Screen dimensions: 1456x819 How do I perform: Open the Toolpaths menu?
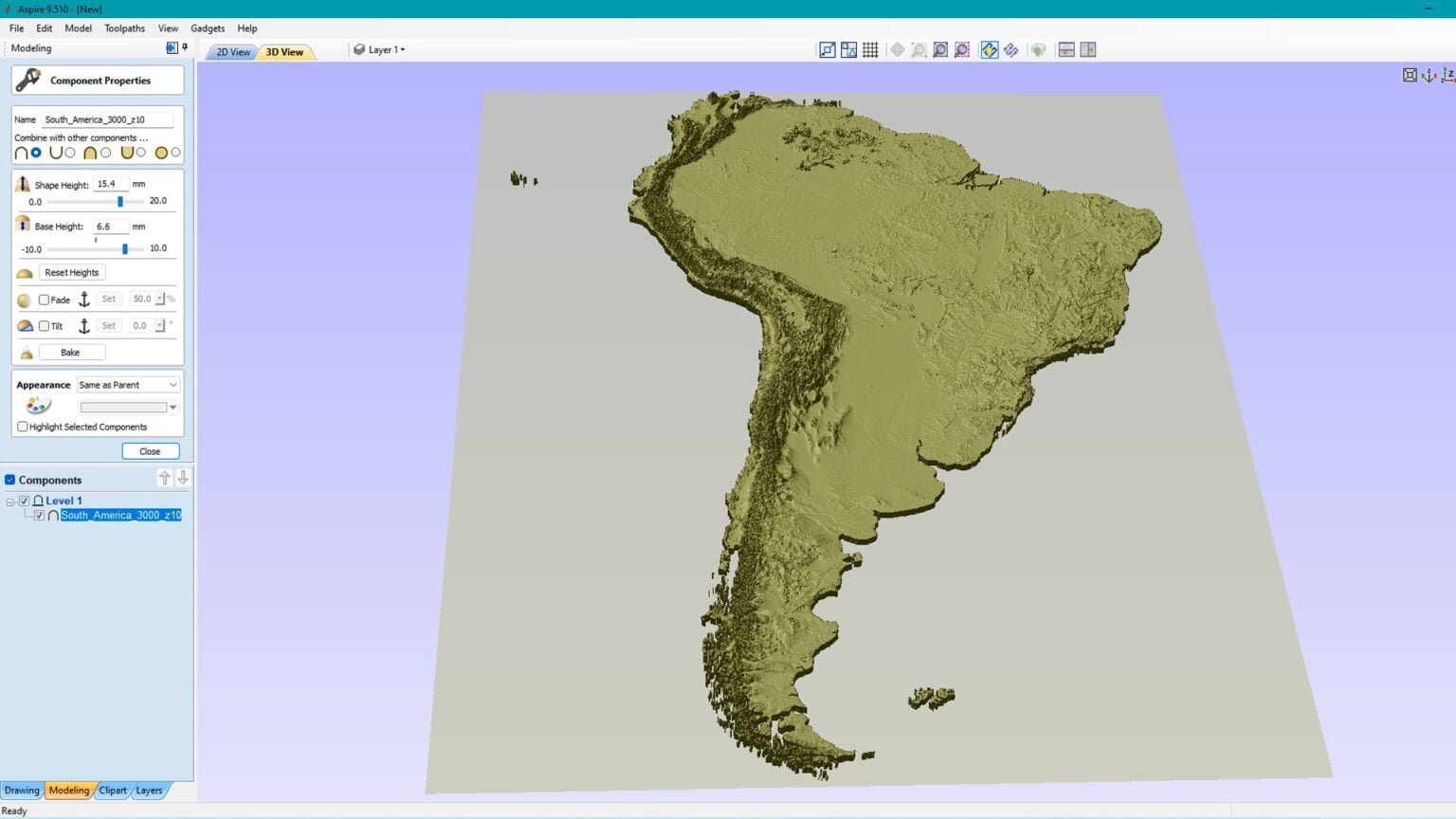(124, 28)
